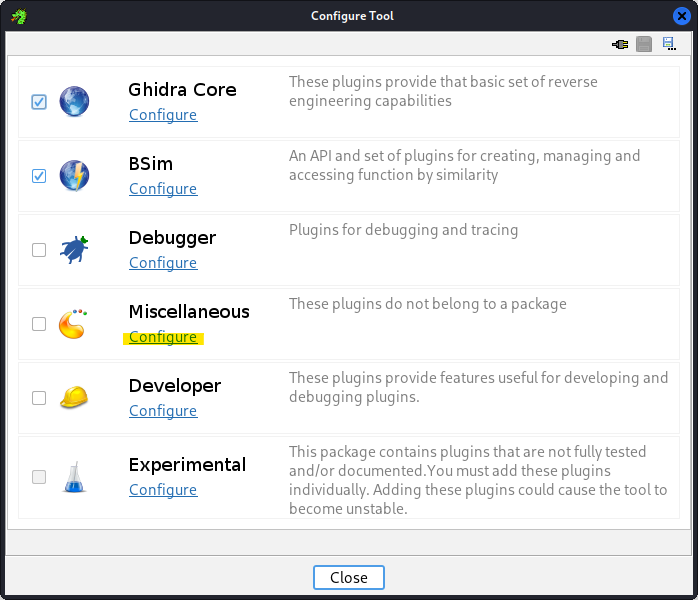Open Configure link under Ghidra Core
This screenshot has width=698, height=600.
point(163,115)
